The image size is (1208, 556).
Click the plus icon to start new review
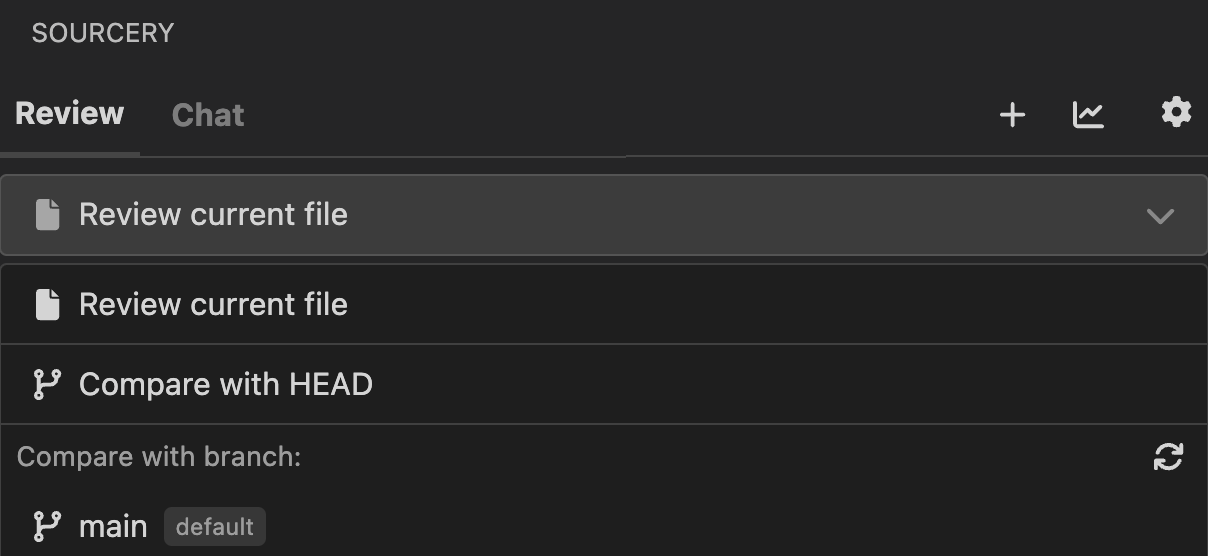coord(1012,115)
